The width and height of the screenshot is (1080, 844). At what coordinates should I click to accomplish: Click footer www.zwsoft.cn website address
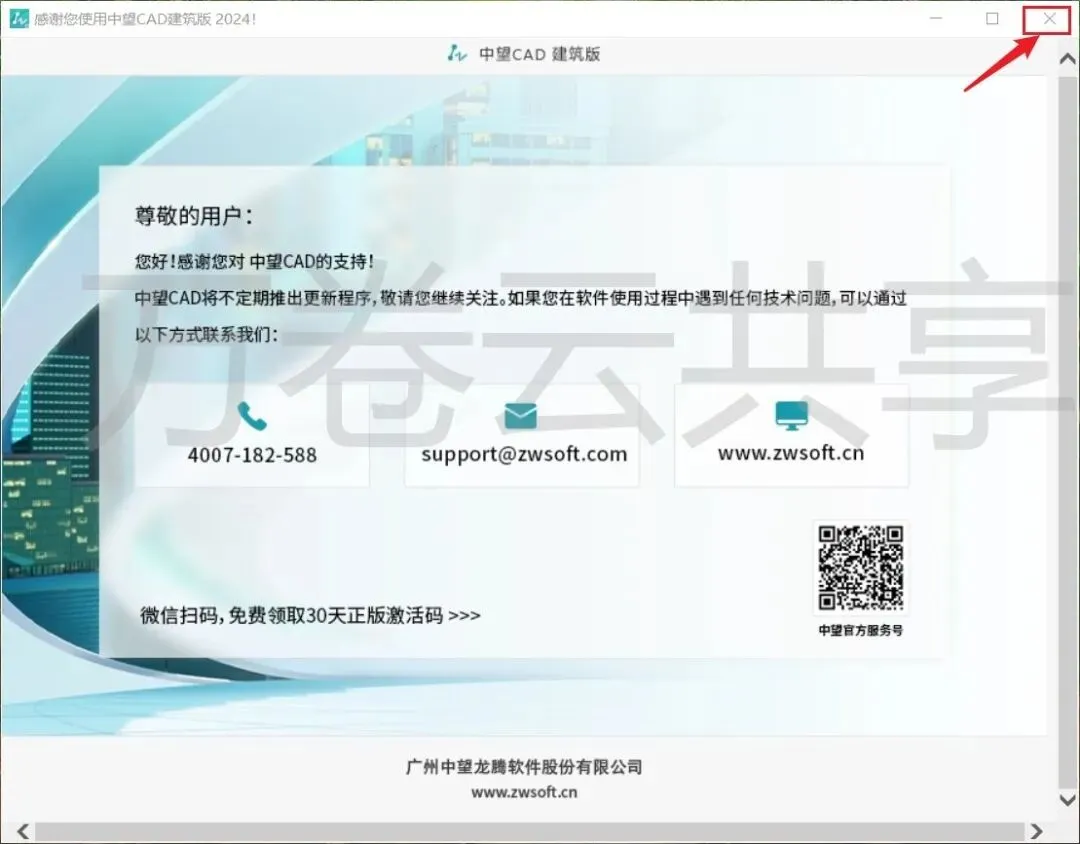[x=524, y=792]
